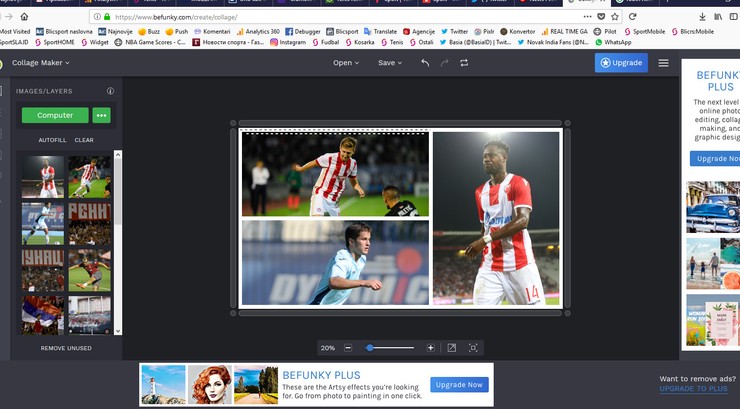This screenshot has width=740, height=409.
Task: Click the swap arrows icon in top toolbar
Action: 464,63
